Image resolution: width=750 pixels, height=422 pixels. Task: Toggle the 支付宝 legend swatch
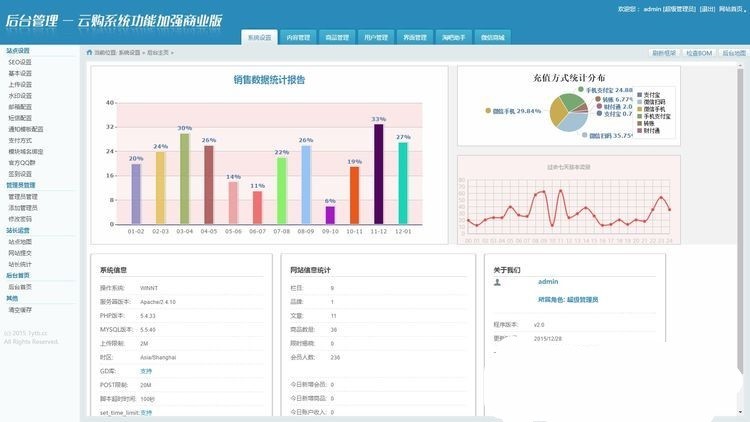pos(640,95)
